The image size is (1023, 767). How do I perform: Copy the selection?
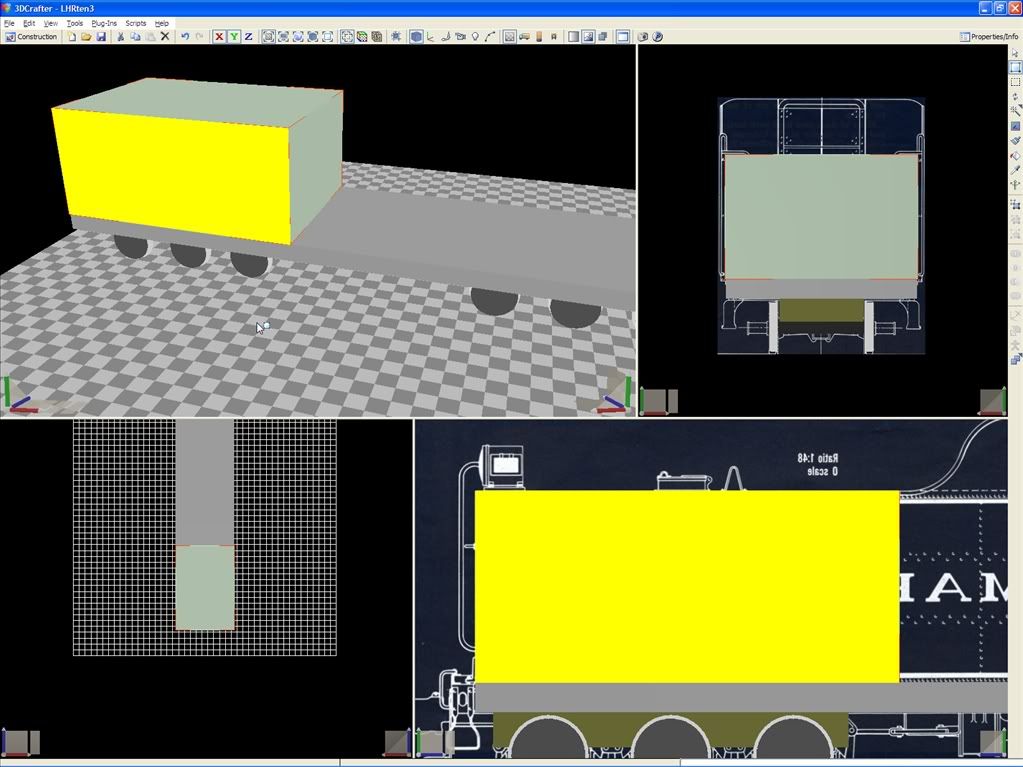(x=135, y=37)
